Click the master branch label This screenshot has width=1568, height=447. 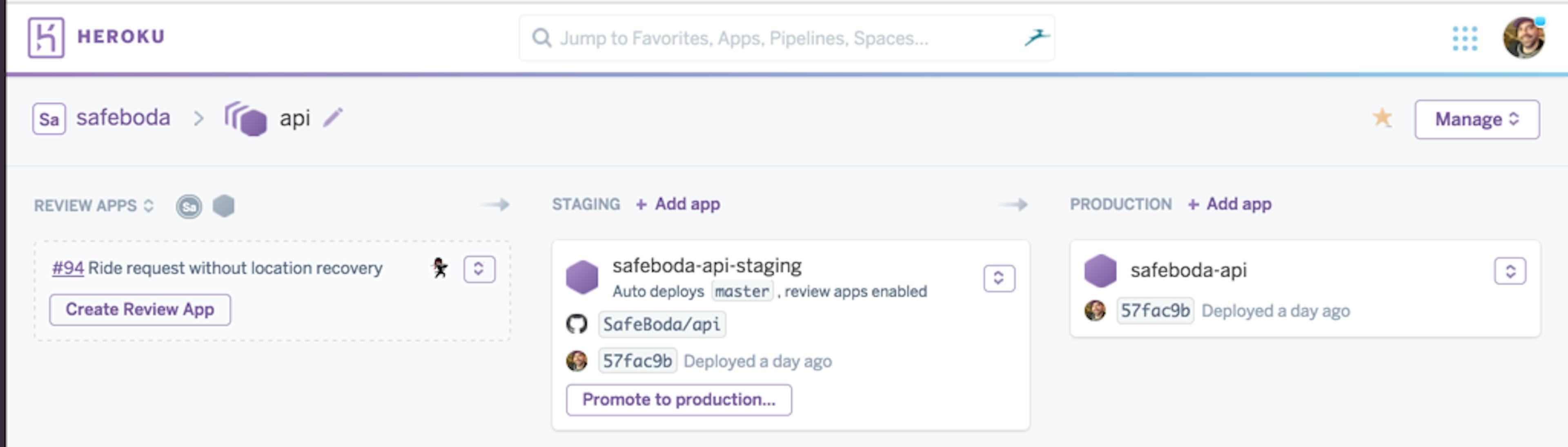(x=742, y=291)
